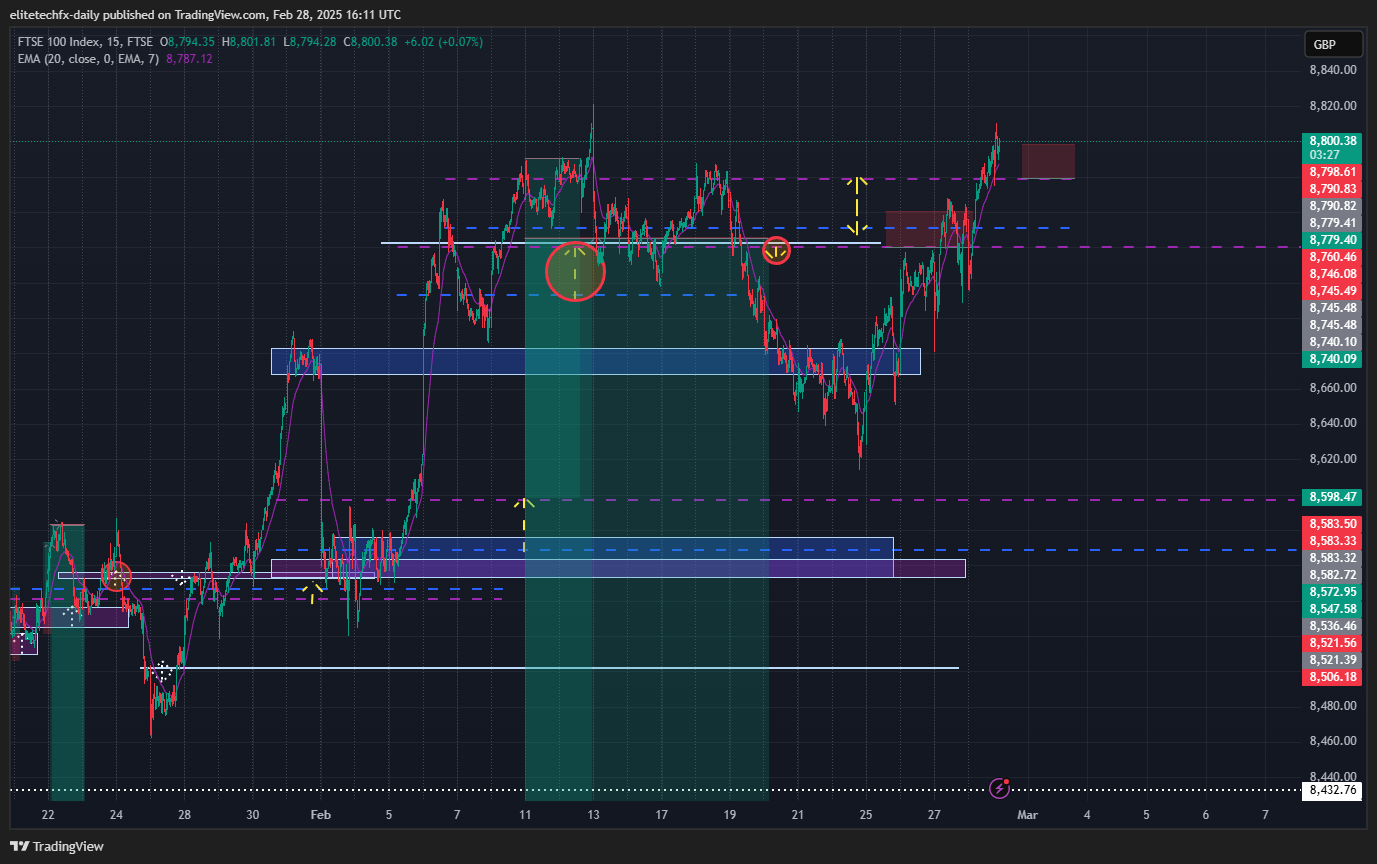Viewport: 1377px width, 864px height.
Task: Click date 22 on the time axis
Action: click(48, 815)
